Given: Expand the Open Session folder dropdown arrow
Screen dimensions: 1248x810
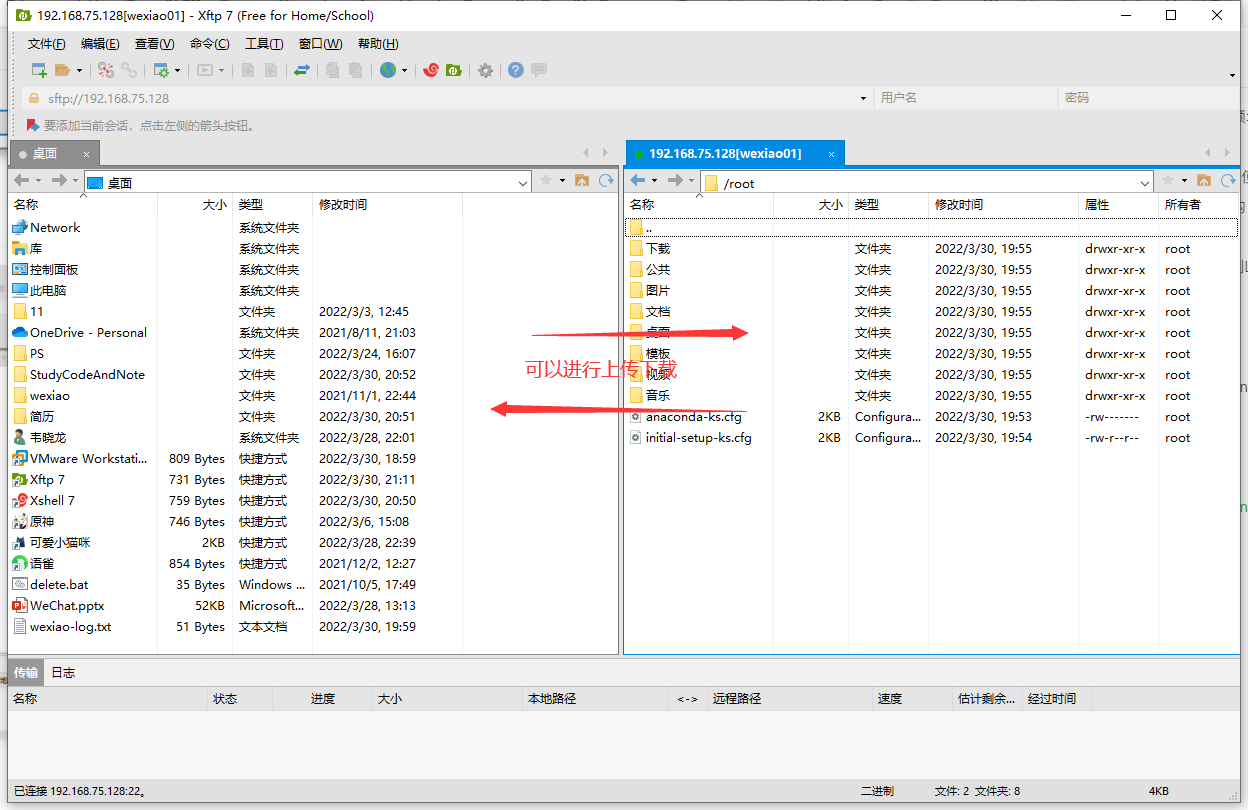Looking at the screenshot, I should coord(79,71).
